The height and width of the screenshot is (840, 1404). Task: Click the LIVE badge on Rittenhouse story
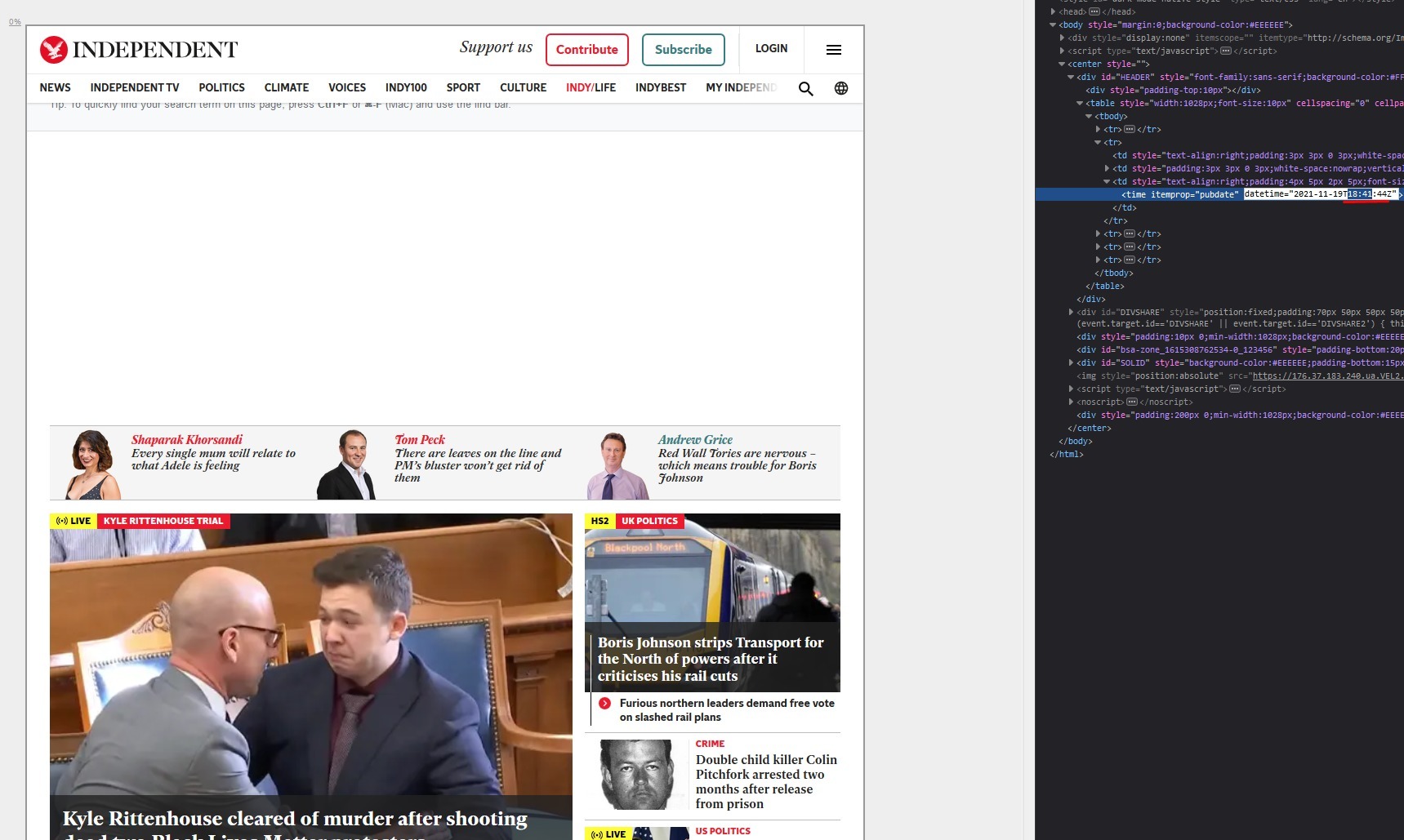(x=74, y=521)
